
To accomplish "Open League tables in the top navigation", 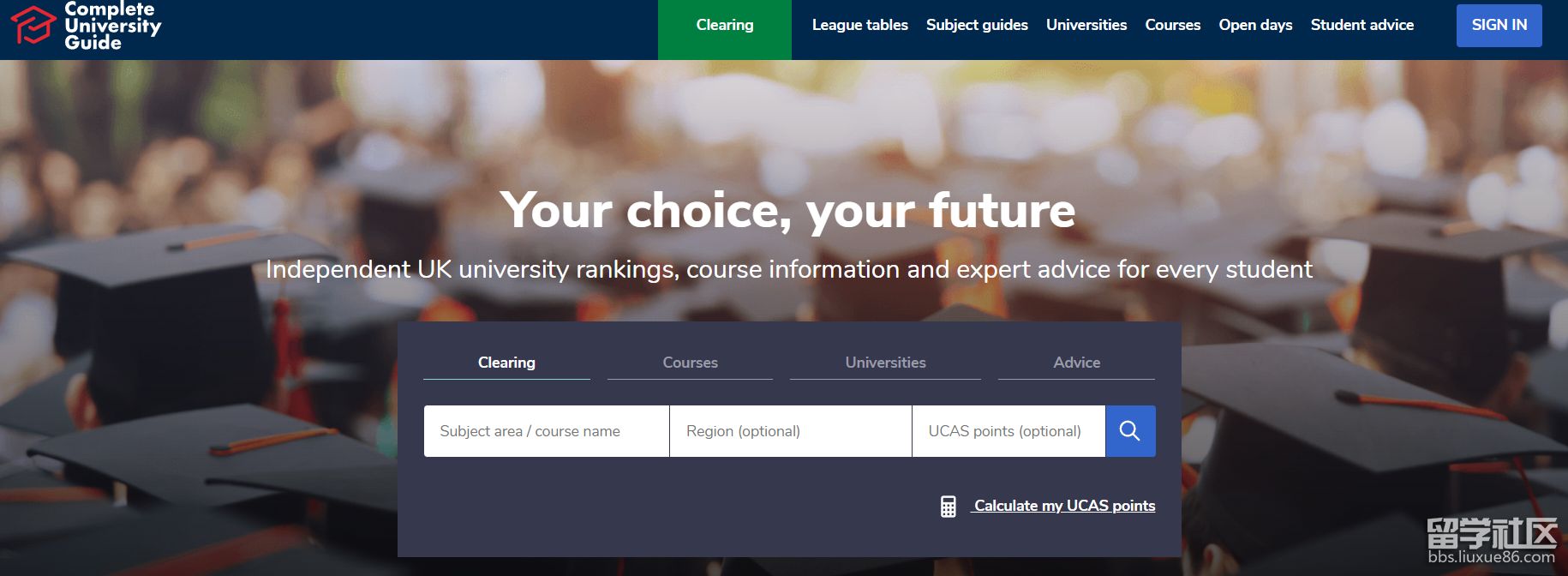I will coord(859,26).
